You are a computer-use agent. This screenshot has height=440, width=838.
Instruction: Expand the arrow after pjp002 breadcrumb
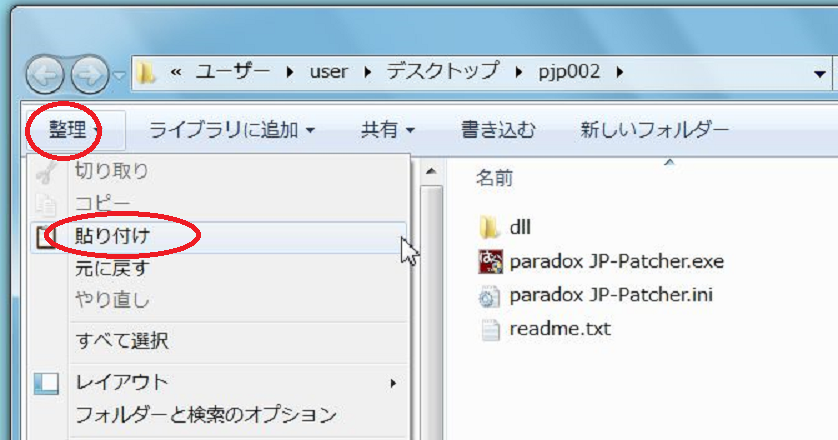(x=619, y=72)
